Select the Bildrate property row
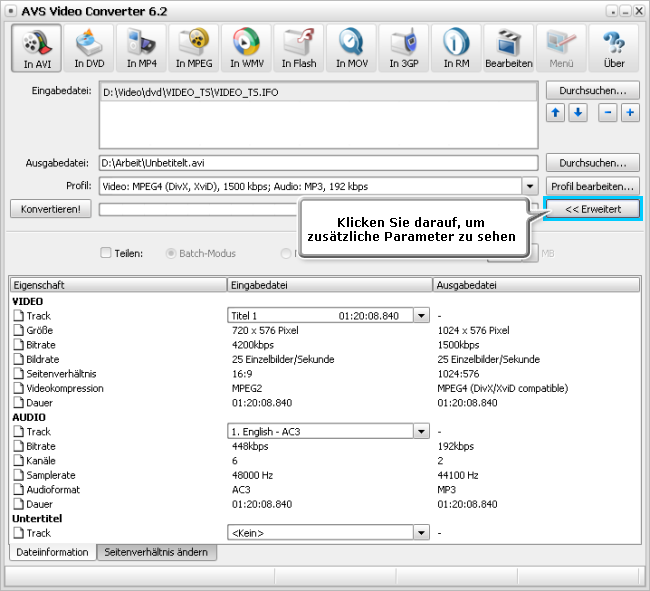 [x=325, y=359]
